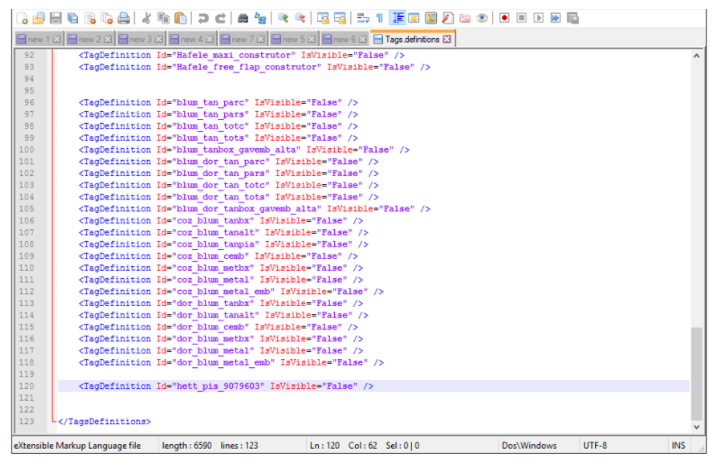This screenshot has height=466, width=723.
Task: Close the new 5 tab
Action: [312, 39]
